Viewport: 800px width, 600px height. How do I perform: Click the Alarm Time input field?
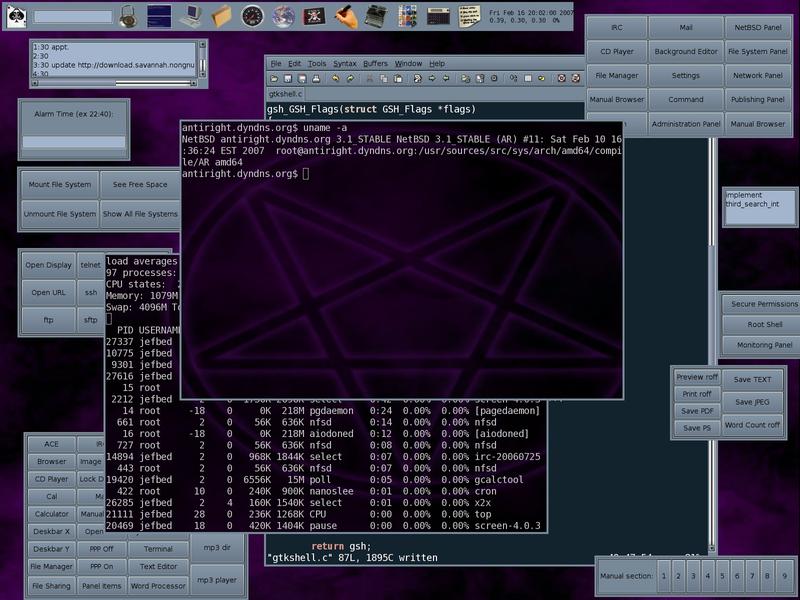(x=74, y=142)
